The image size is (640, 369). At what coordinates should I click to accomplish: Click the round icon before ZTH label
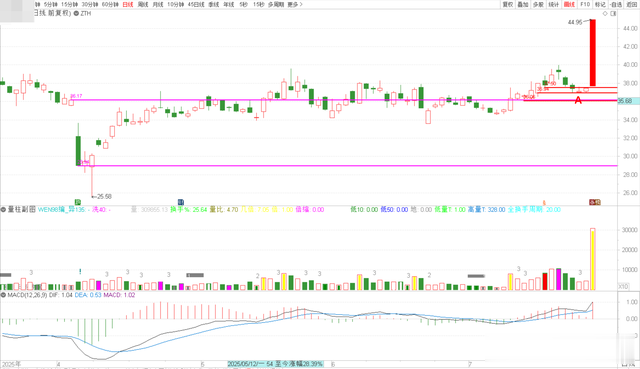click(x=76, y=13)
